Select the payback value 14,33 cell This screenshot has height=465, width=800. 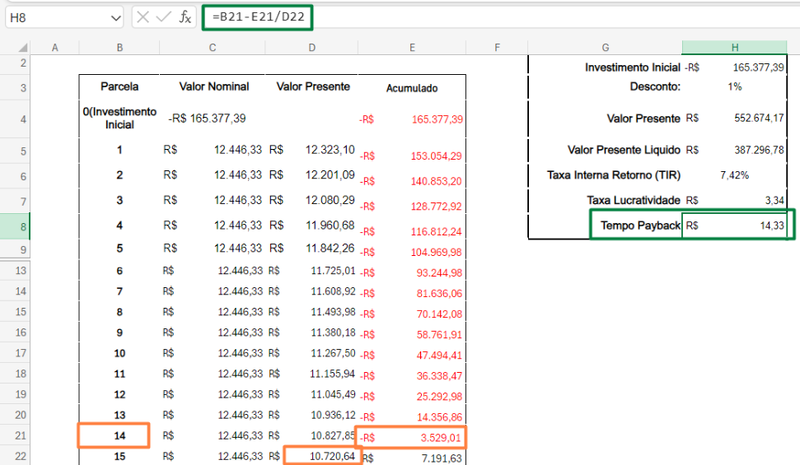point(735,225)
